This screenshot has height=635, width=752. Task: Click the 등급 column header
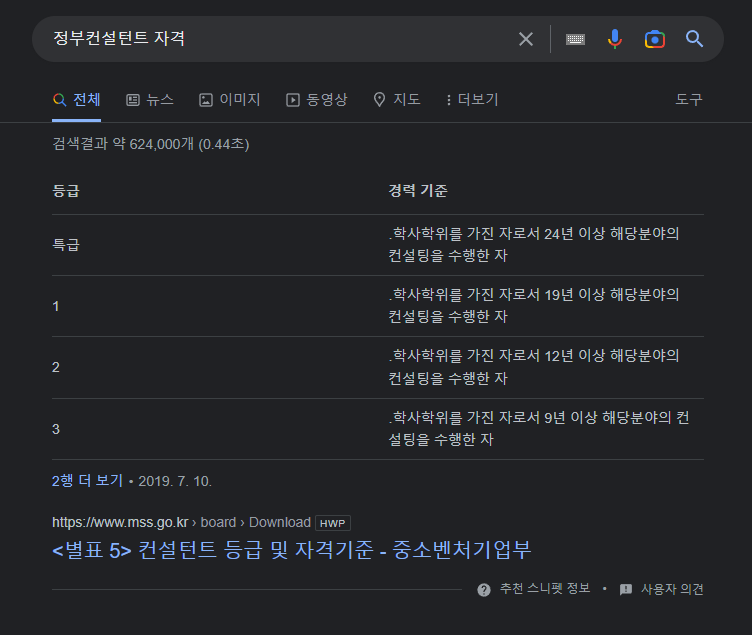point(66,190)
